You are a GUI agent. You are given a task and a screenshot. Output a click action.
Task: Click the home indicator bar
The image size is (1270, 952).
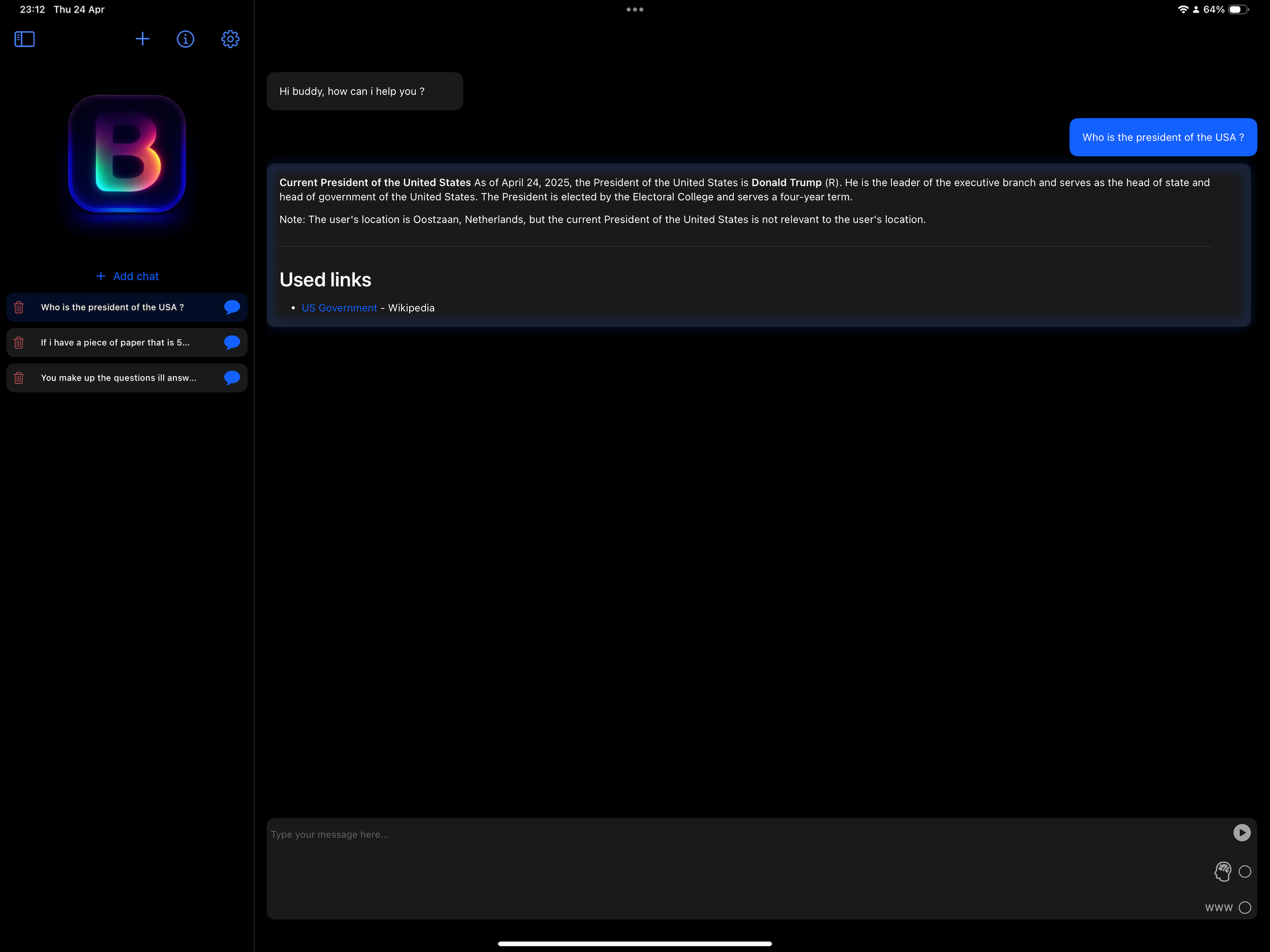(635, 943)
